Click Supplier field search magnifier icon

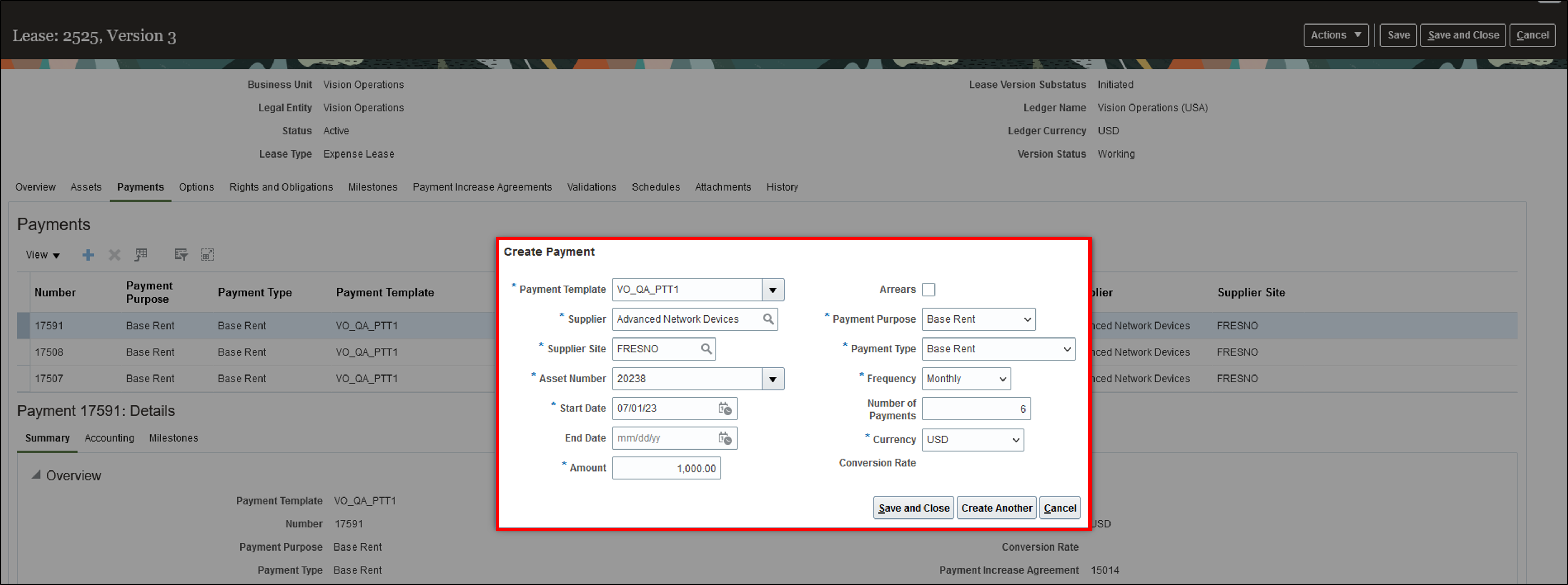pyautogui.click(x=768, y=319)
